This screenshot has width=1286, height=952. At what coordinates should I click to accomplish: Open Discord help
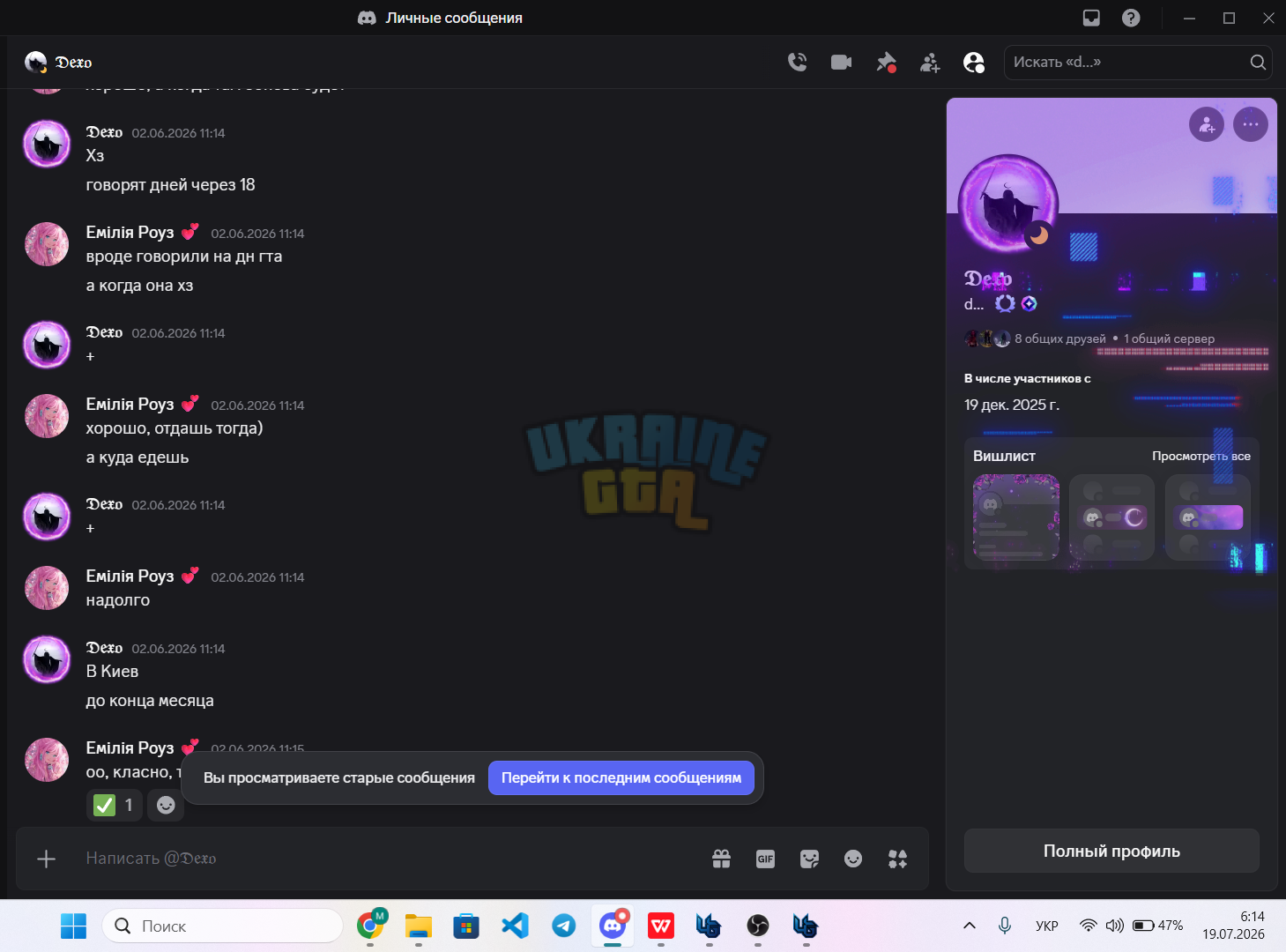(x=1131, y=18)
